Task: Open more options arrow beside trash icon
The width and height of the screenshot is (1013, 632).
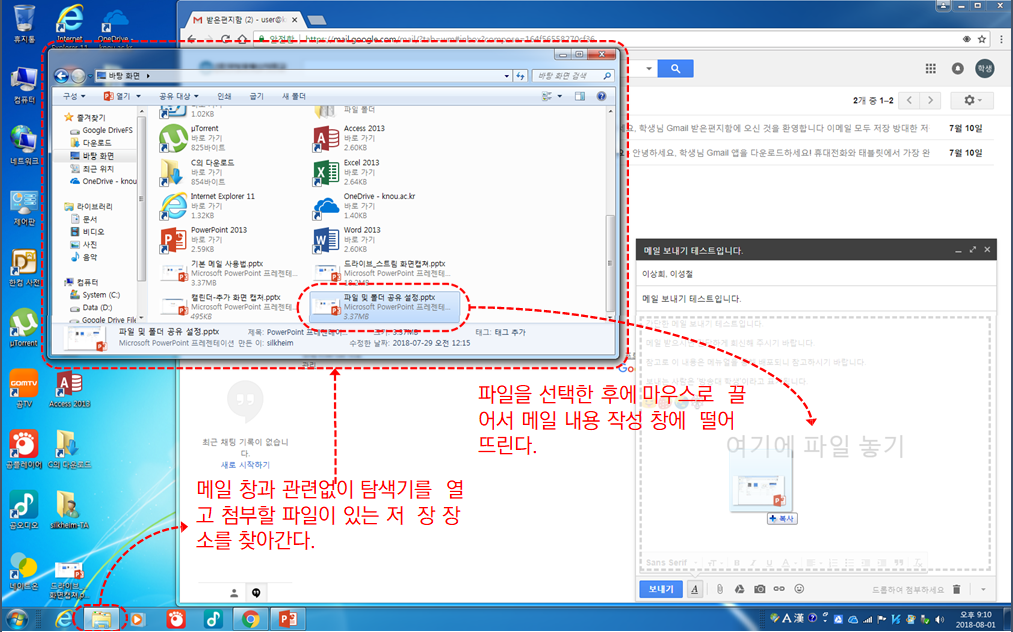Action: (983, 589)
